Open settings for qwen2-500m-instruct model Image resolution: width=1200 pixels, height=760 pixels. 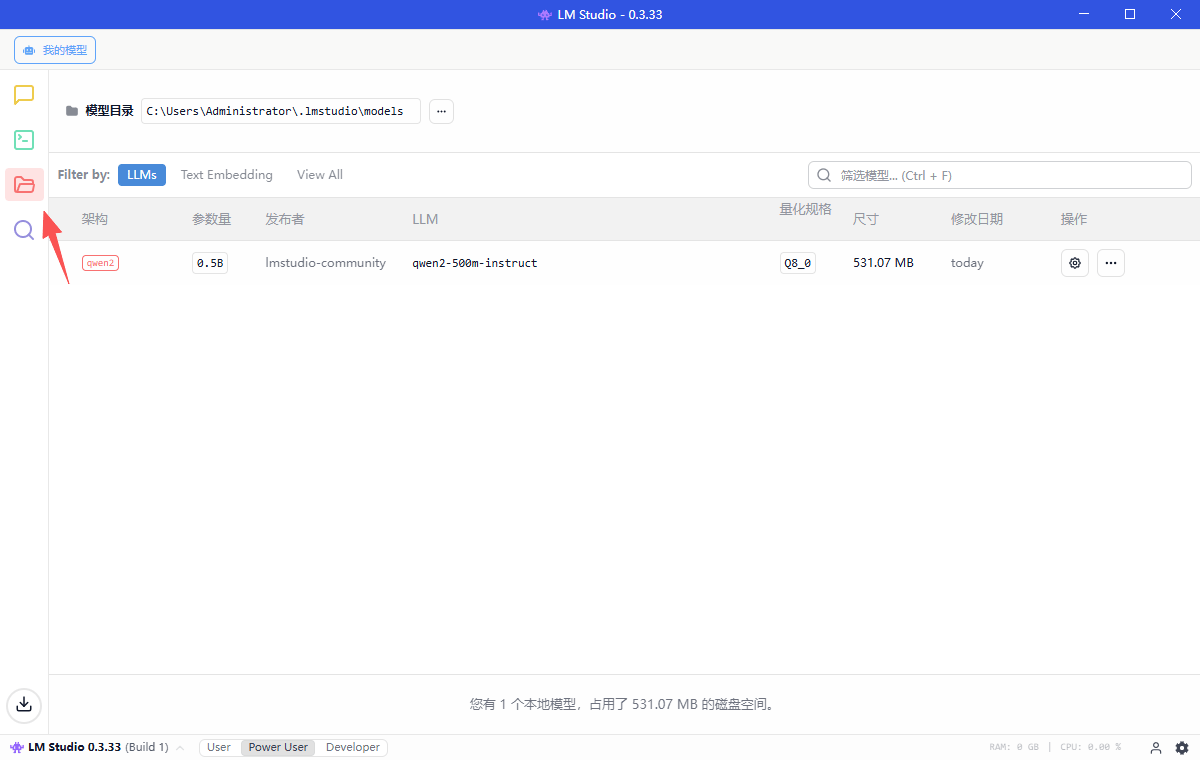1074,263
